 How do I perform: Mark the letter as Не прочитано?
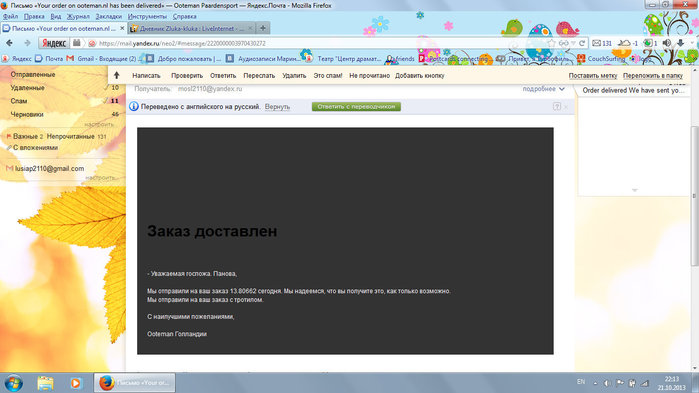(x=370, y=76)
